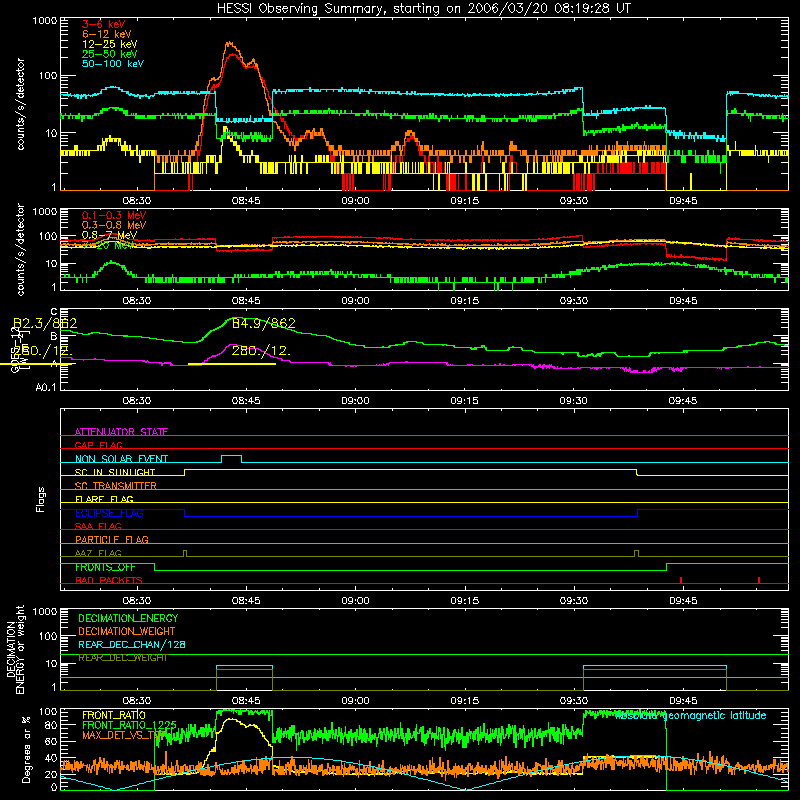
Task: Click the BAD_PACKETS flag label
Action: click(108, 580)
